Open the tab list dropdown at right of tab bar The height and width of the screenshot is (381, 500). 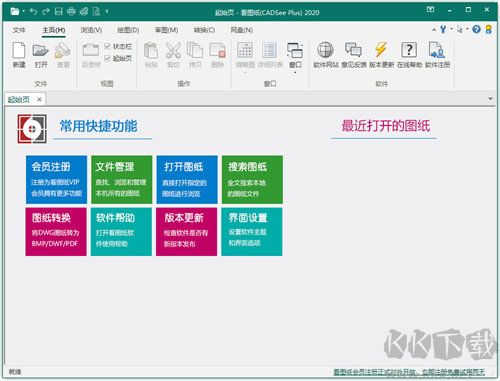click(x=490, y=99)
